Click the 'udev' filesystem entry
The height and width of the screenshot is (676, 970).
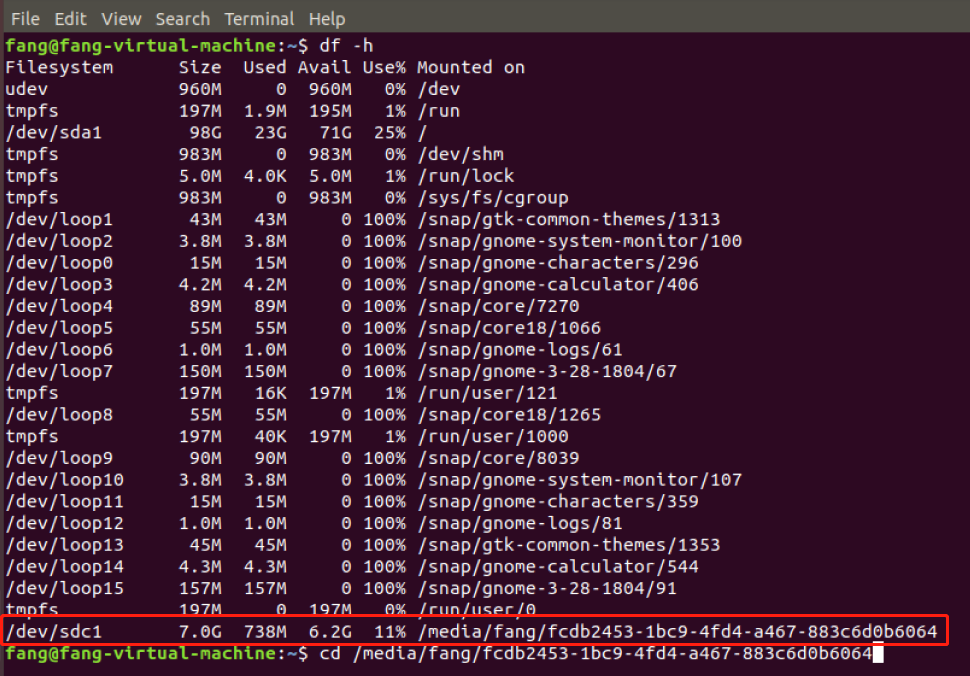pyautogui.click(x=27, y=89)
